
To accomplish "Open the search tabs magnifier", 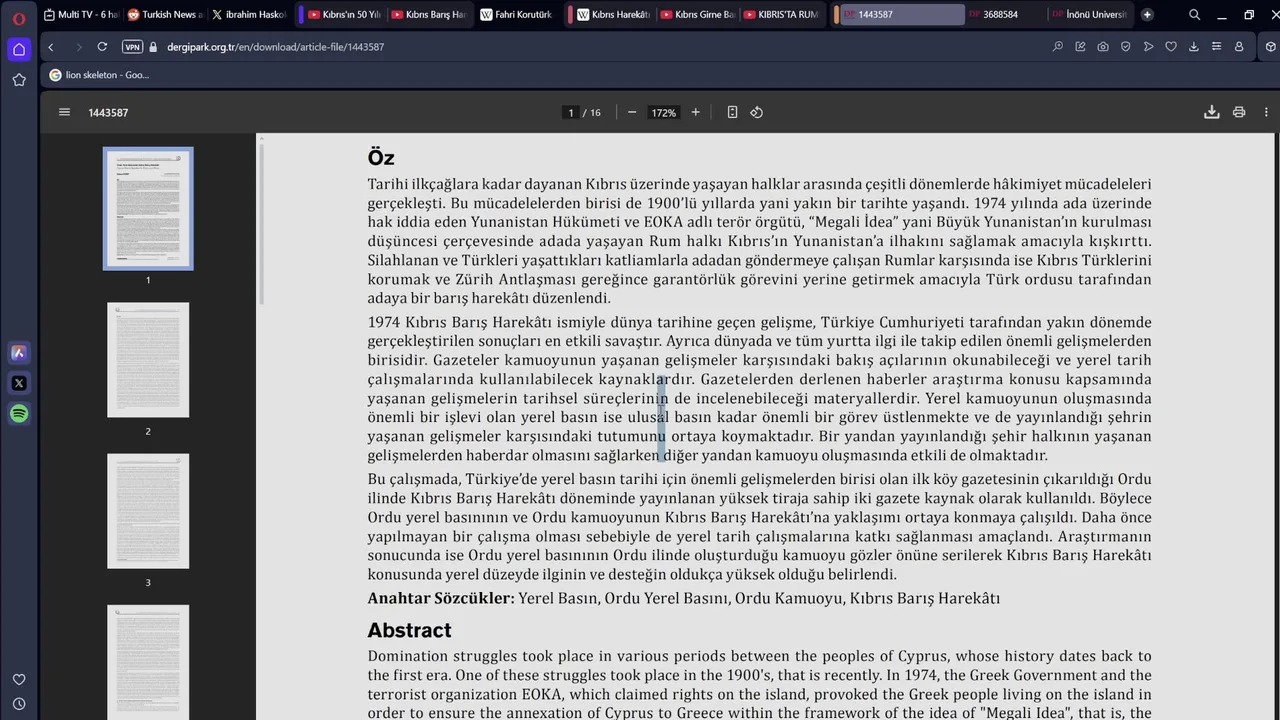I will coord(1194,15).
